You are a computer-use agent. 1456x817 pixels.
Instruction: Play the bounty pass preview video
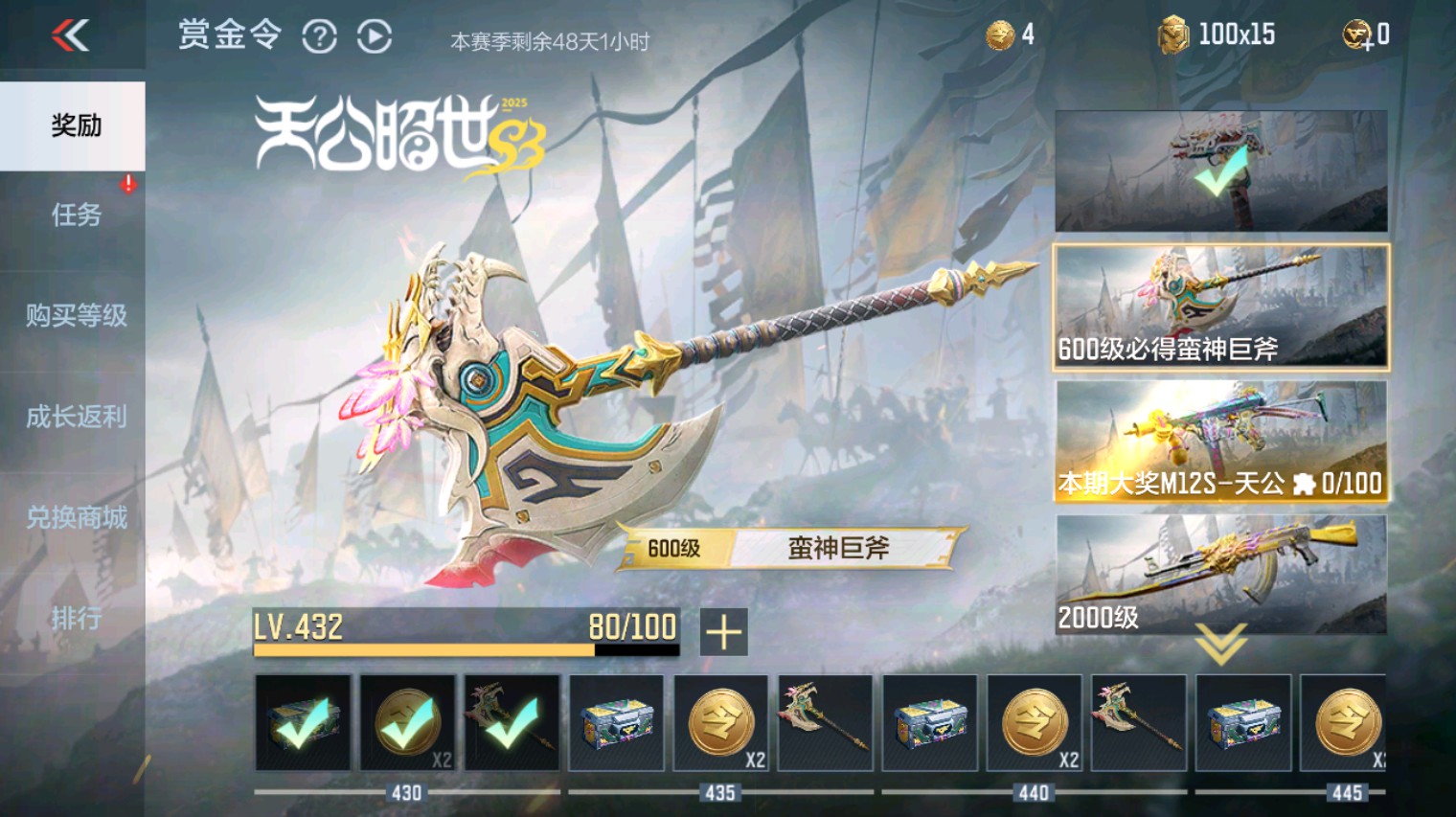point(375,37)
